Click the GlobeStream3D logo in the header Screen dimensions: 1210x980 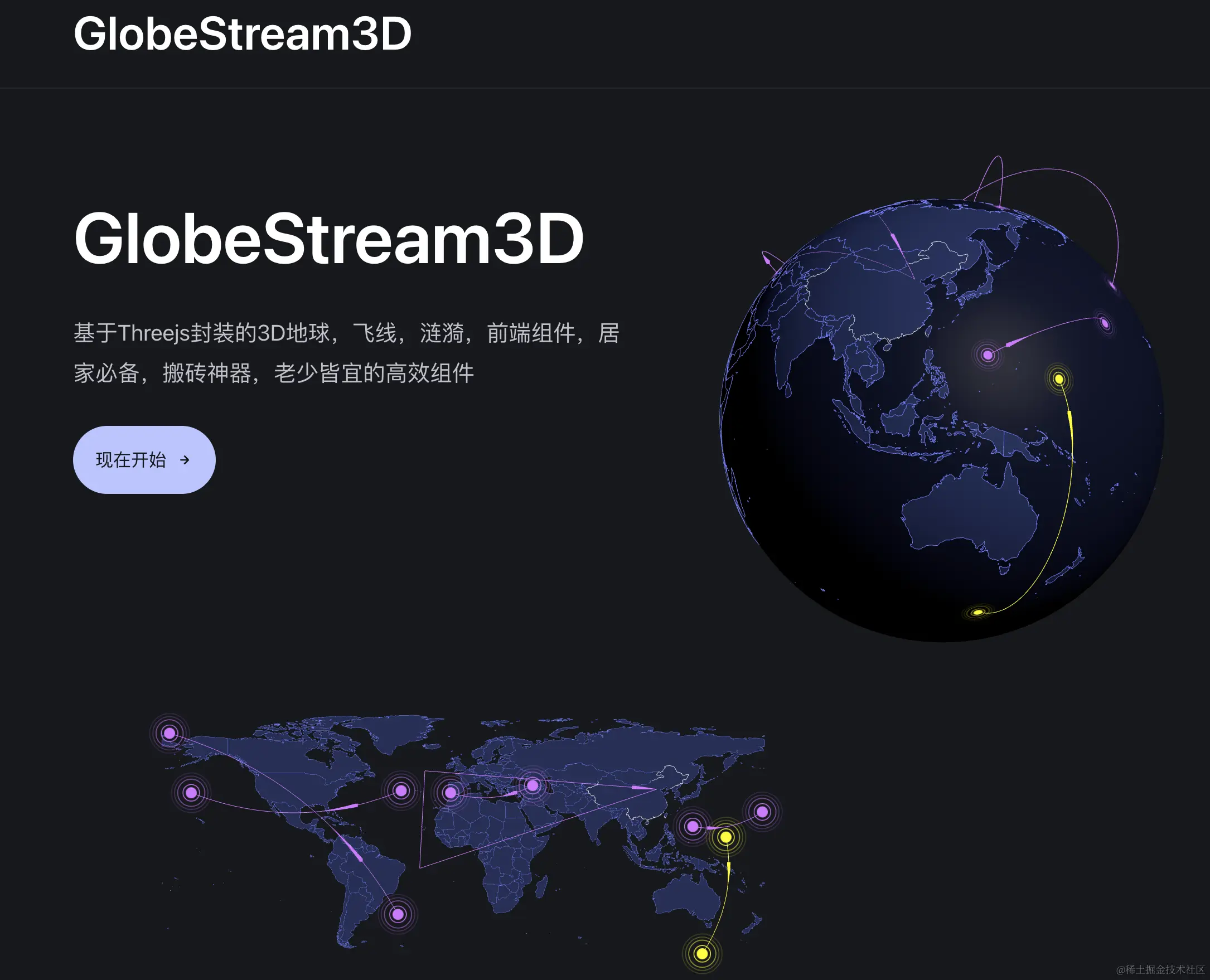pyautogui.click(x=242, y=34)
